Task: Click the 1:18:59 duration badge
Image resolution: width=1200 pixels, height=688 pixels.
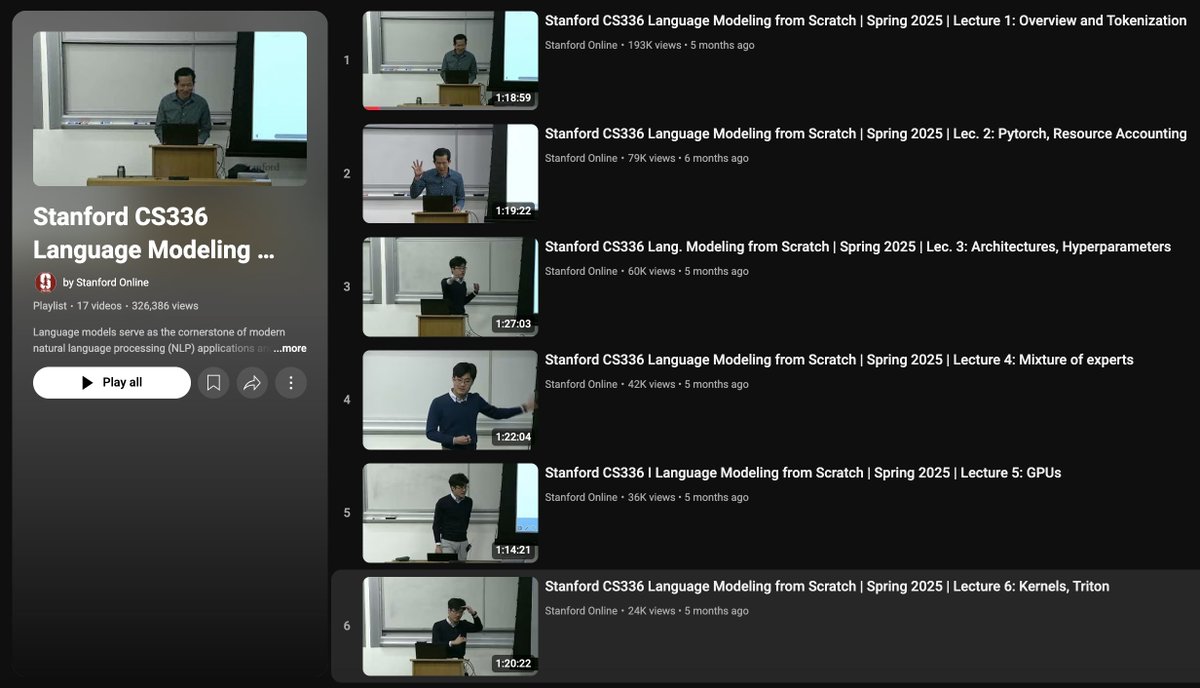Action: point(513,98)
